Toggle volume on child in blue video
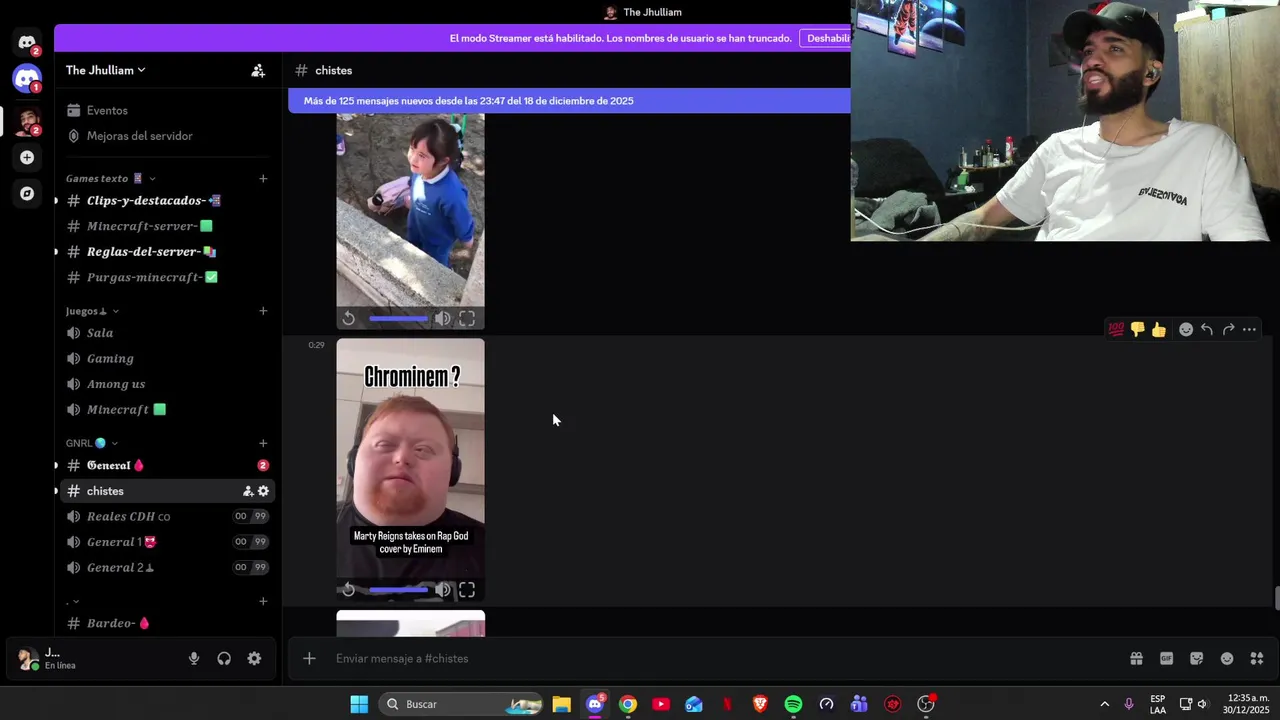This screenshot has height=720, width=1280. point(443,319)
